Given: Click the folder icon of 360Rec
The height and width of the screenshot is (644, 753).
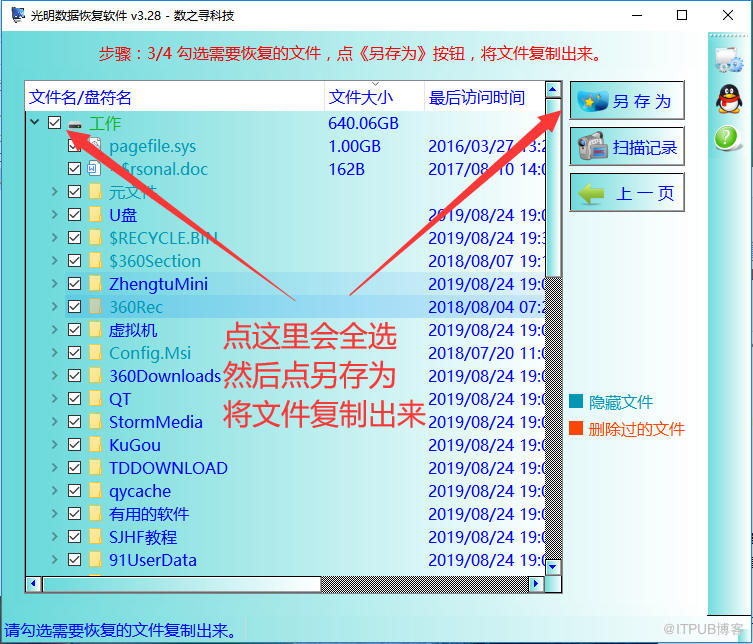Looking at the screenshot, I should point(95,306).
